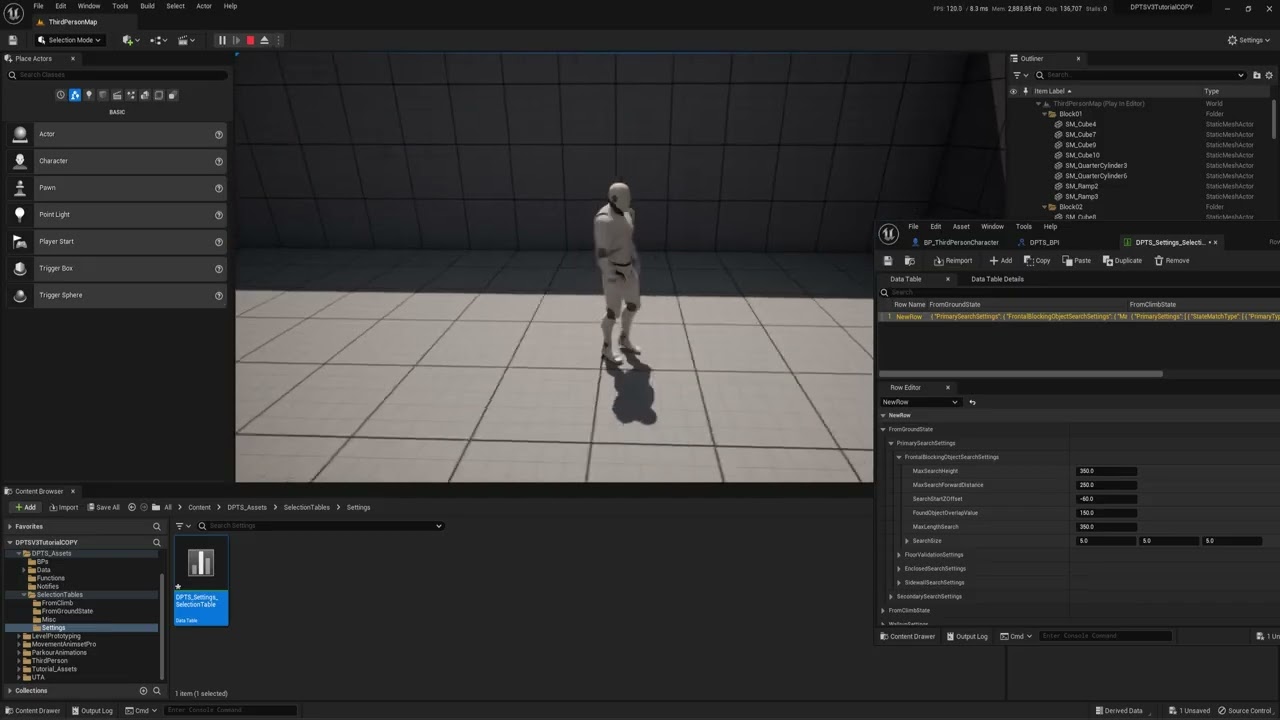Screen dimensions: 1280x720
Task: Select the Shapes category icon
Action: (103, 95)
